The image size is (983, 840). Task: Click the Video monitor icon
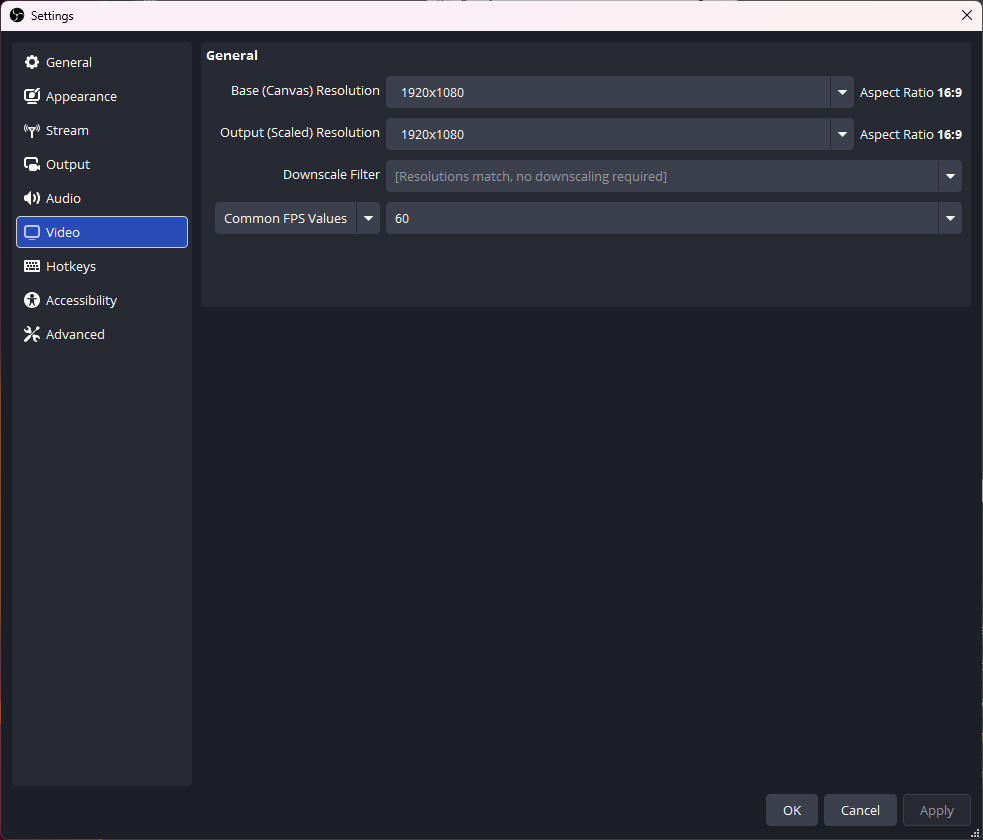[x=32, y=232]
